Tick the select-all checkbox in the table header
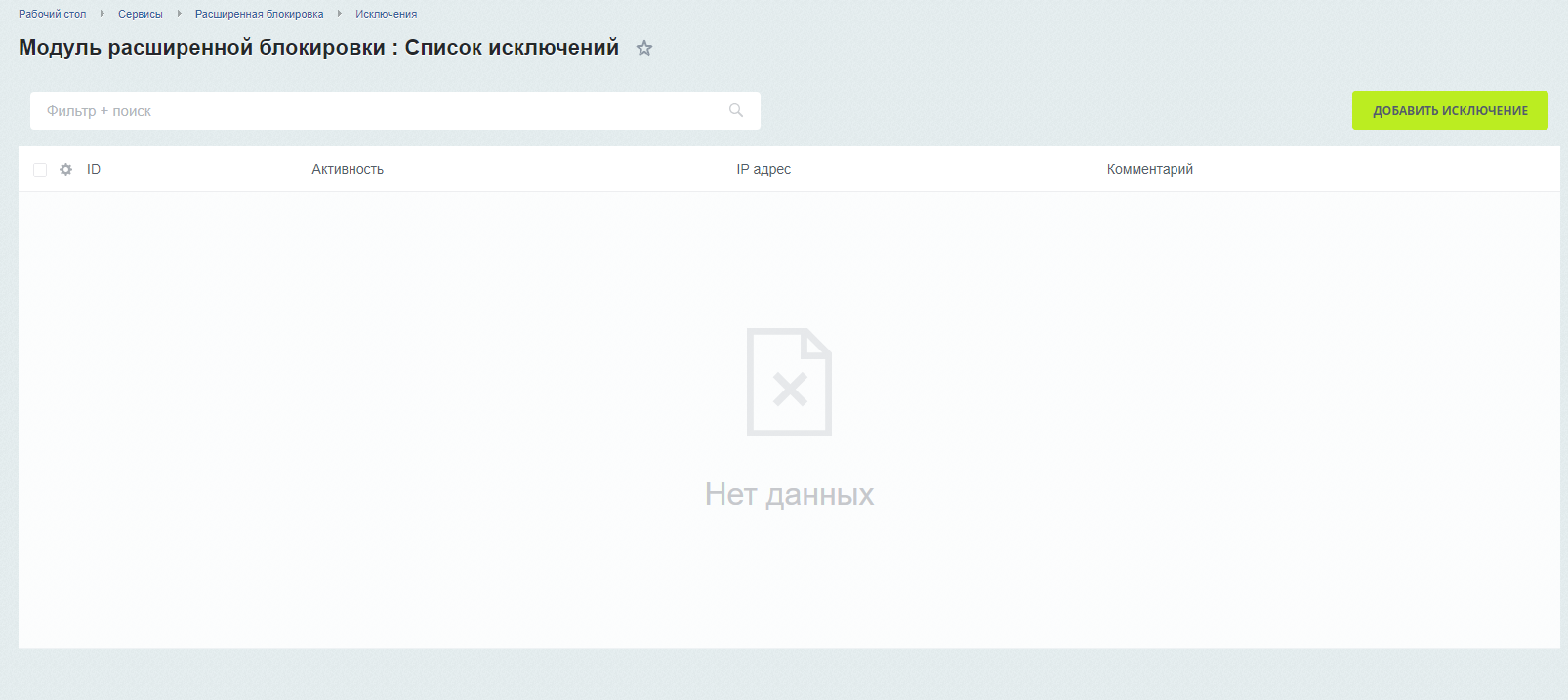The width and height of the screenshot is (1568, 700). [40, 170]
